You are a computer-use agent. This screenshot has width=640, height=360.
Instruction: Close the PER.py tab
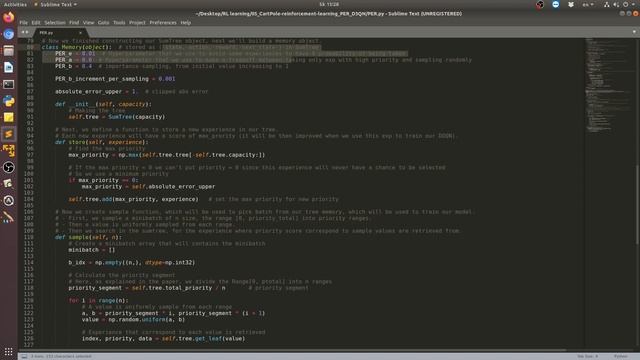80,33
